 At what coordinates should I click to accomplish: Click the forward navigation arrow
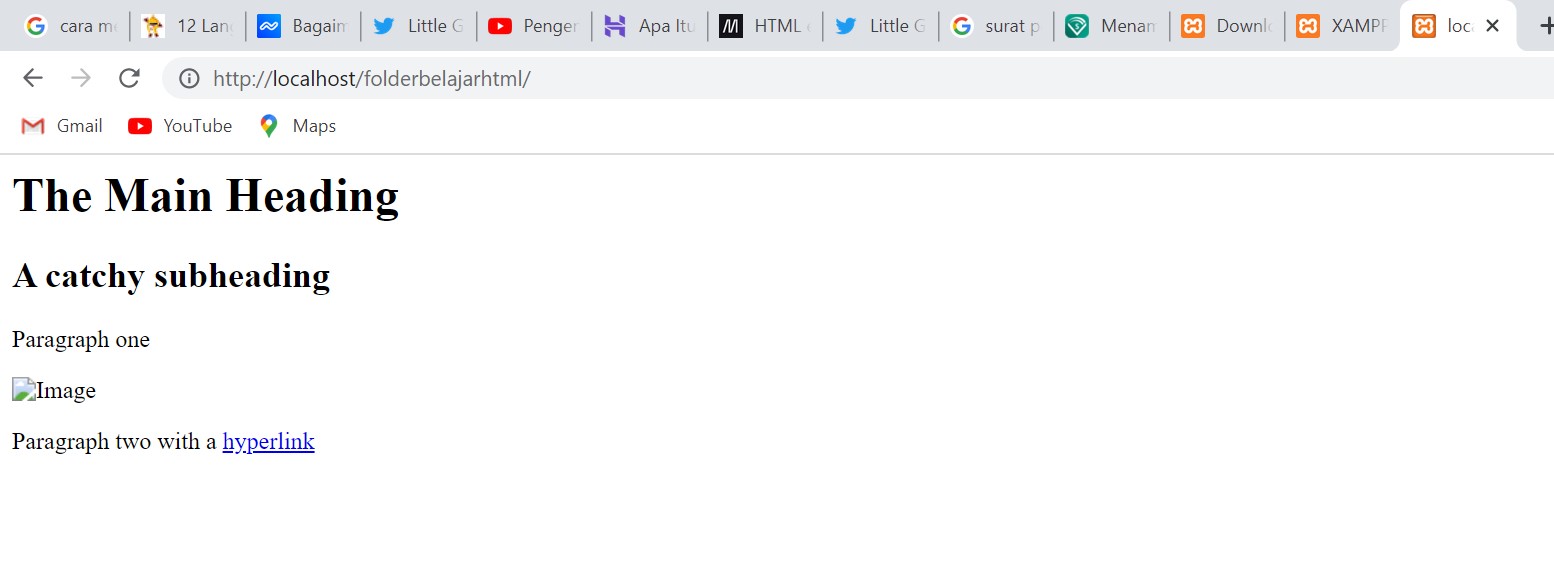coord(80,77)
